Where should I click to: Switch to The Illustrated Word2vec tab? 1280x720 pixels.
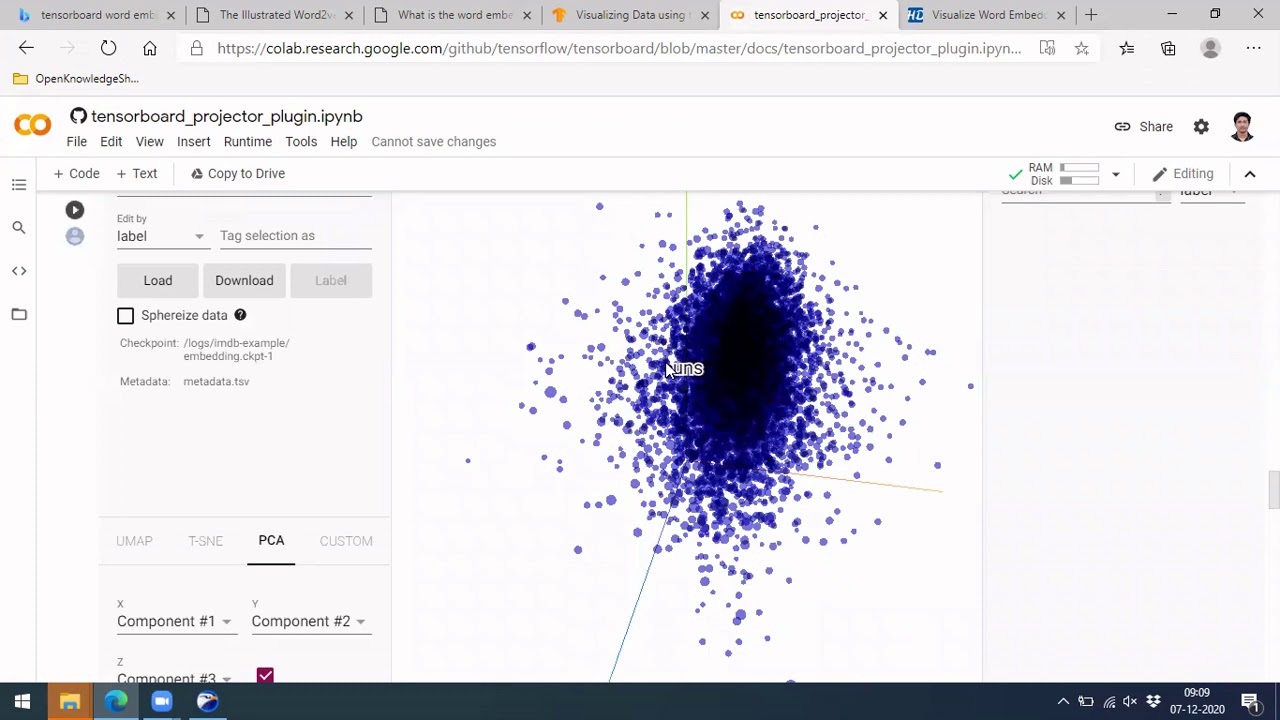[275, 15]
